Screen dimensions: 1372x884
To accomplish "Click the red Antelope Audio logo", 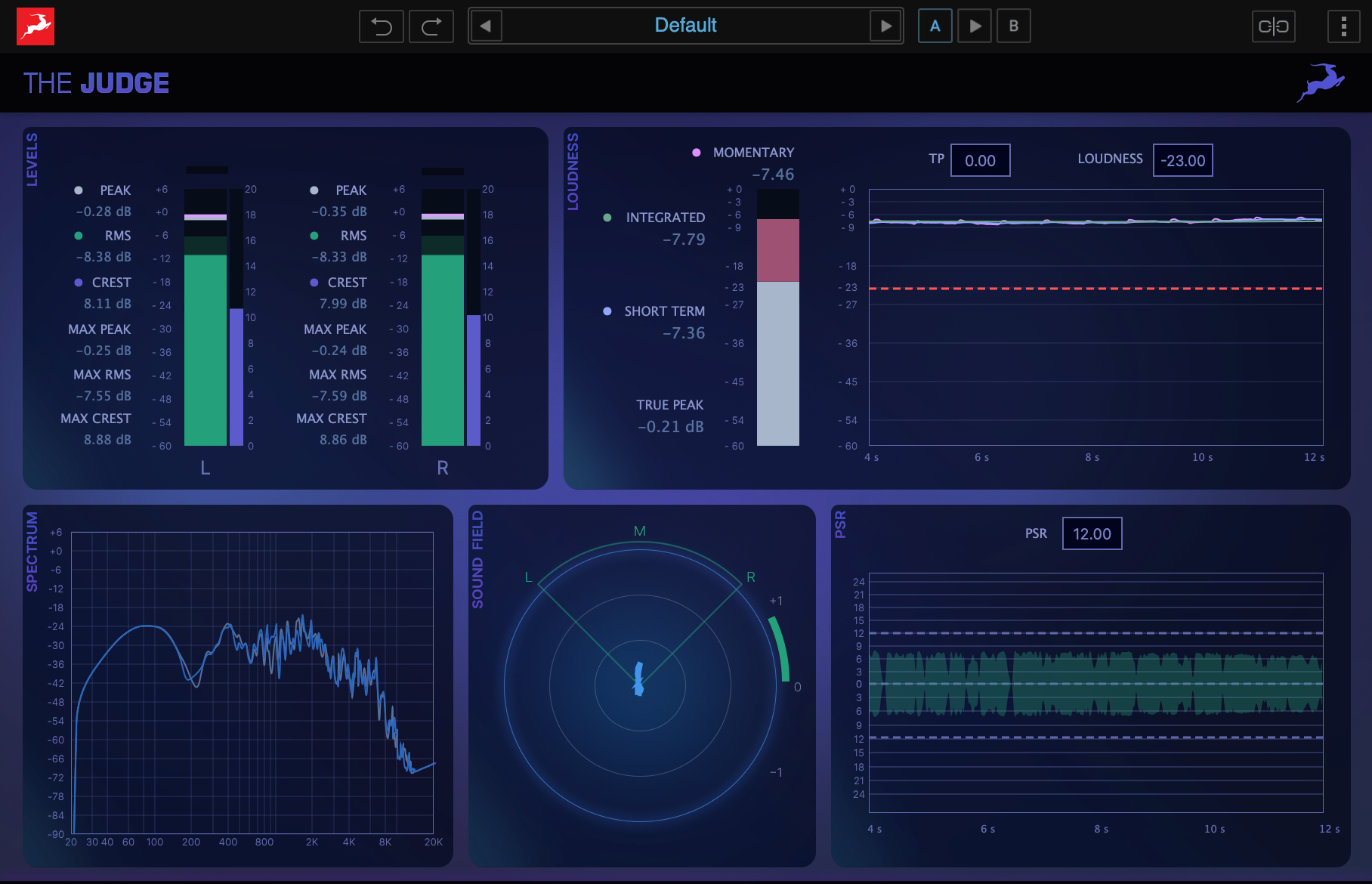I will [x=36, y=26].
